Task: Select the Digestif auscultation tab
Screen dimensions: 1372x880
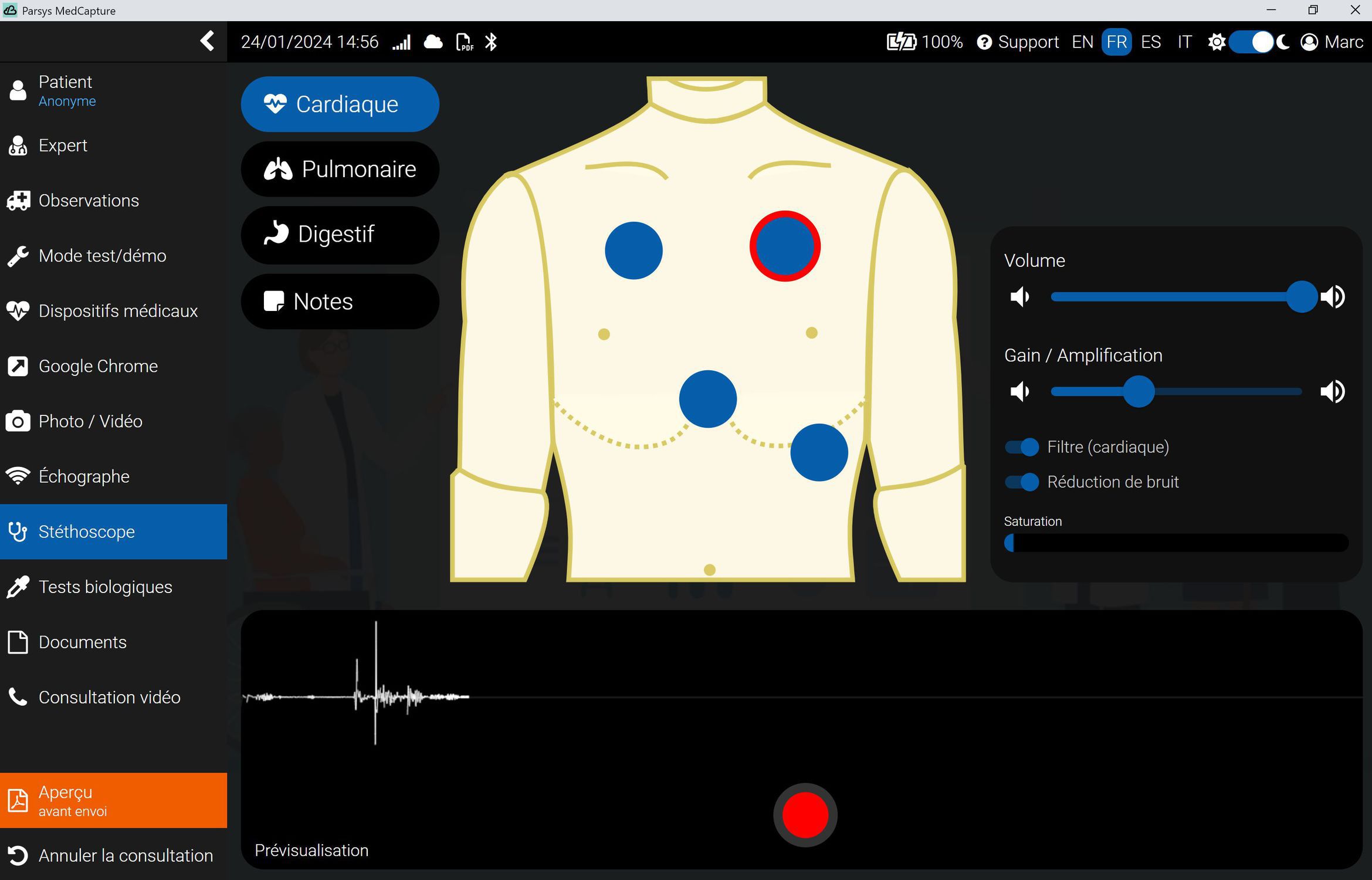Action: [x=340, y=234]
